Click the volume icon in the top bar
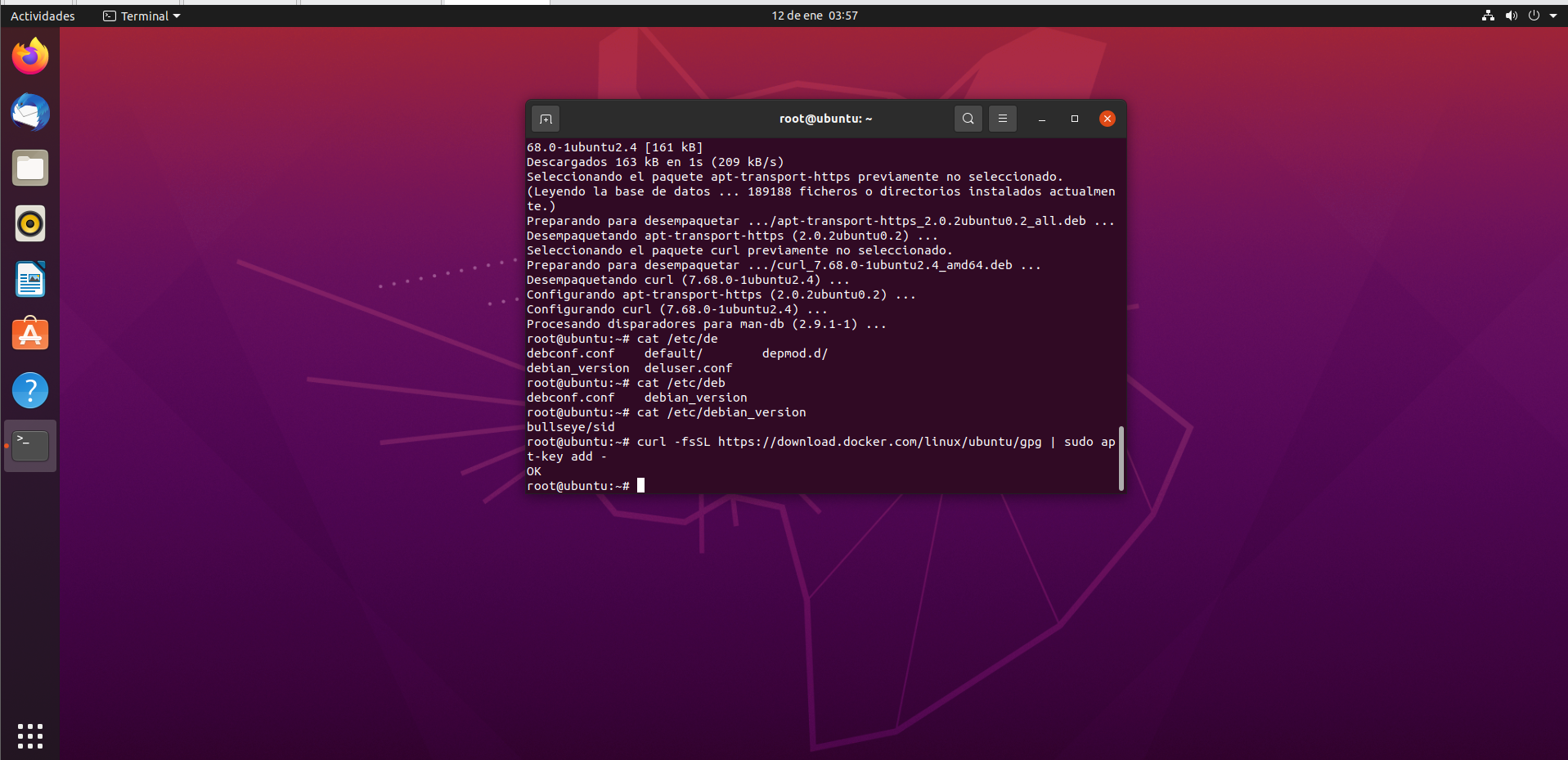 (1510, 16)
